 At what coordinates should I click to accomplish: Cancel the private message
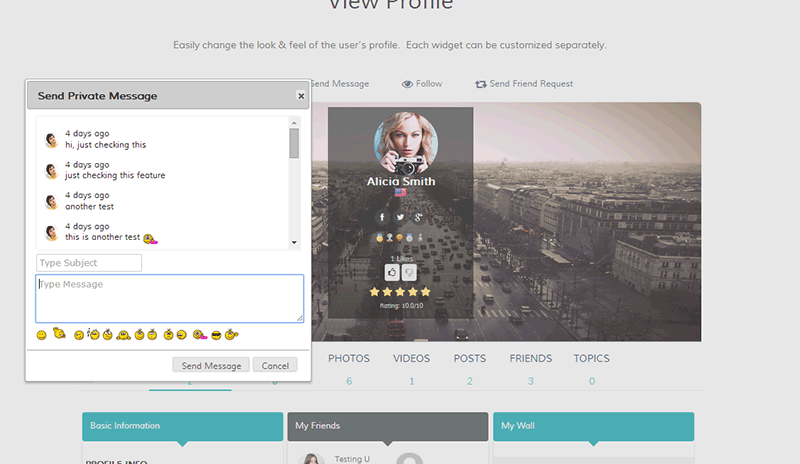coord(275,365)
